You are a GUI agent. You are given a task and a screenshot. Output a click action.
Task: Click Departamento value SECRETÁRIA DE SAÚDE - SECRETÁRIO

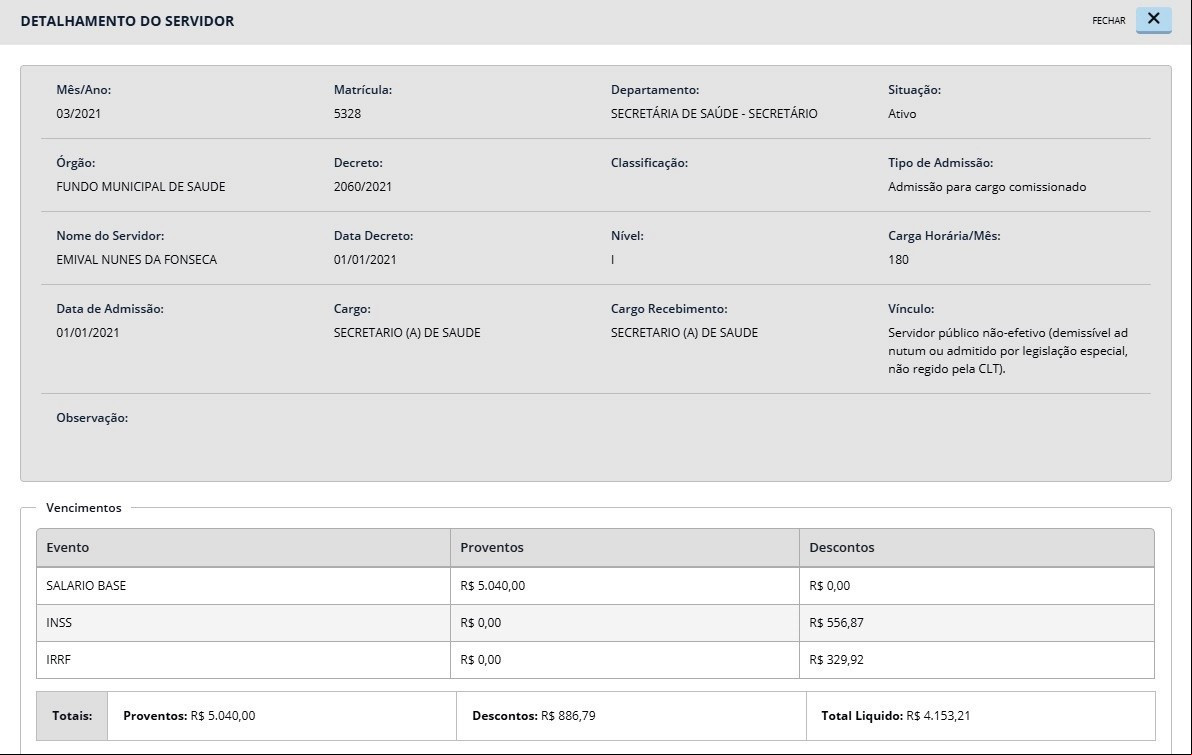tap(714, 113)
